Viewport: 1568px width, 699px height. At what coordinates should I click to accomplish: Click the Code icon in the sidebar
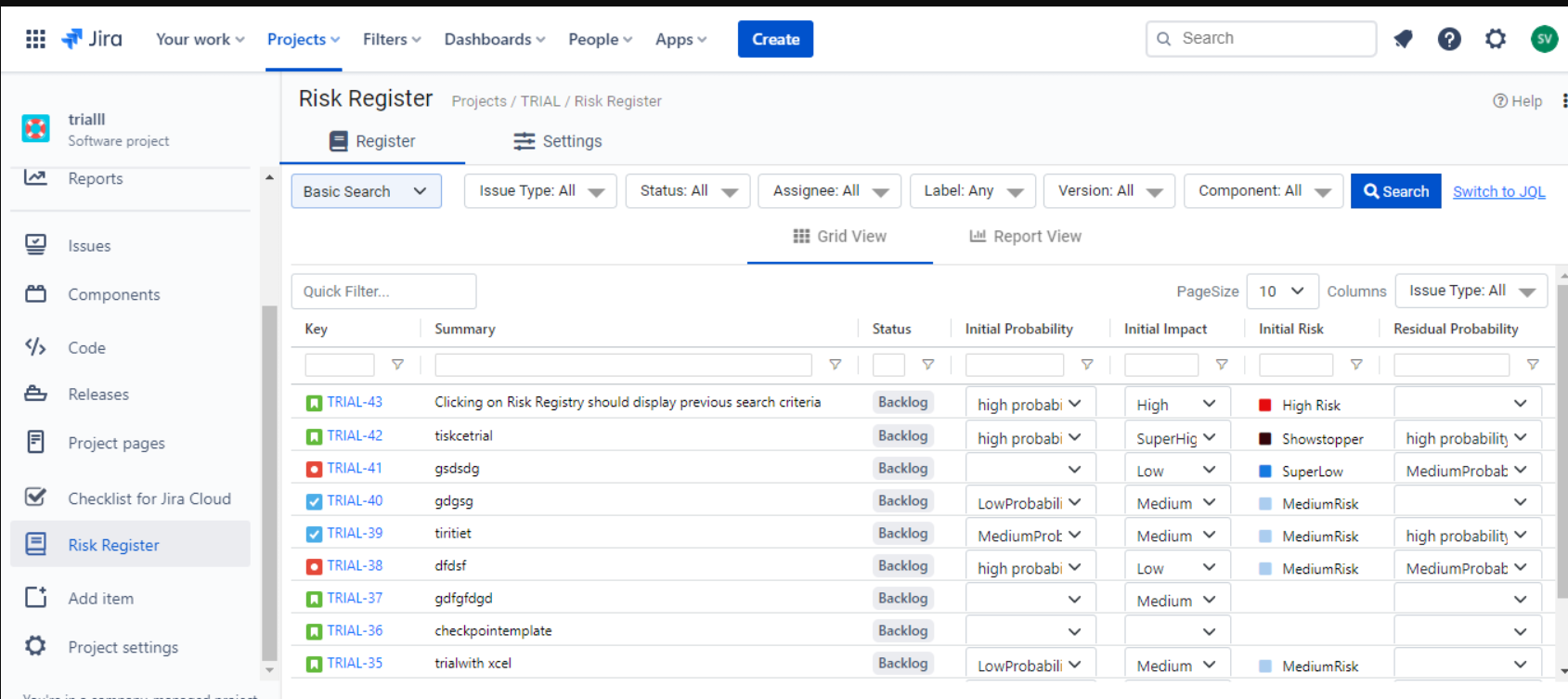point(35,347)
